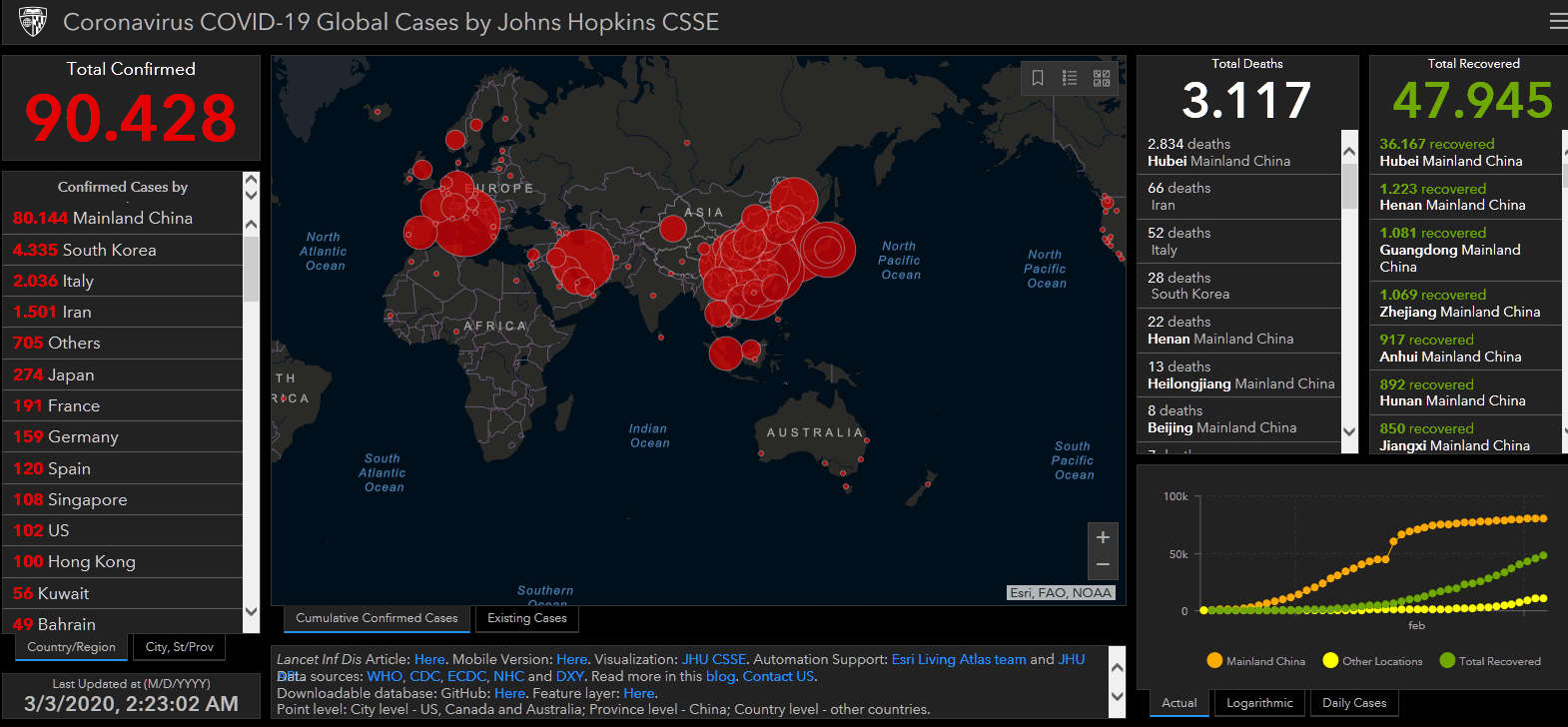Toggle the Mainland China legend marker
Screen dimensions: 1568x727
coord(1214,660)
